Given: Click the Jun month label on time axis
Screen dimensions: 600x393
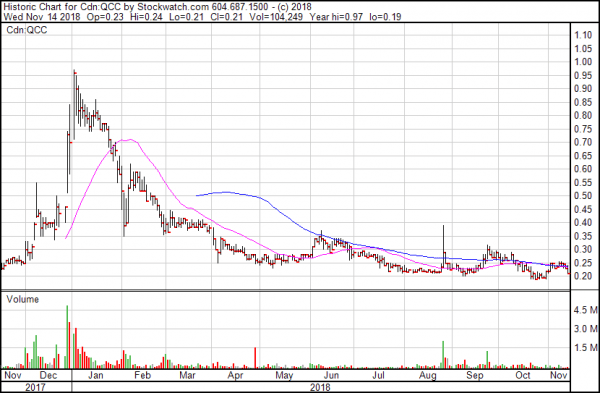Looking at the screenshot, I should [331, 375].
